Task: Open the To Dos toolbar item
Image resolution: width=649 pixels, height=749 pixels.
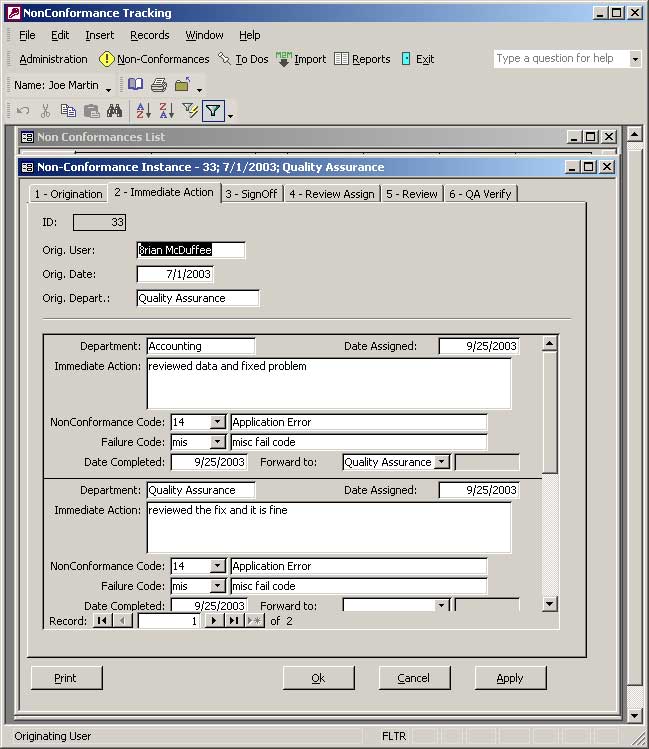Action: [243, 59]
